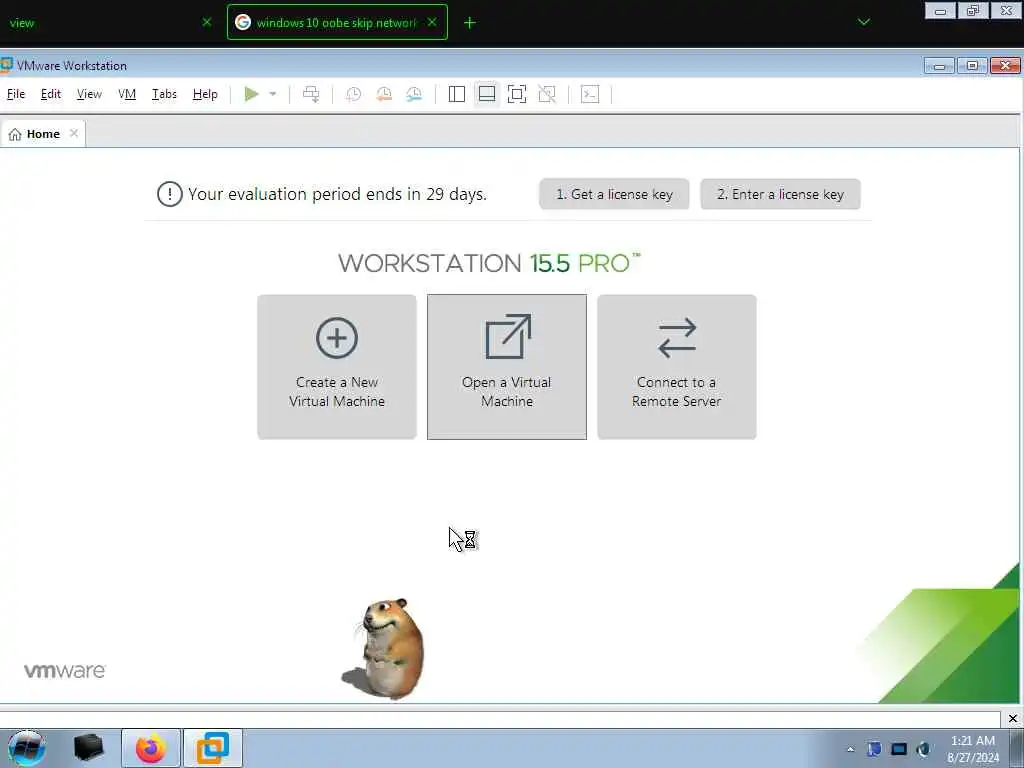Open Firefox from the taskbar
This screenshot has width=1024, height=768.
pyautogui.click(x=151, y=748)
